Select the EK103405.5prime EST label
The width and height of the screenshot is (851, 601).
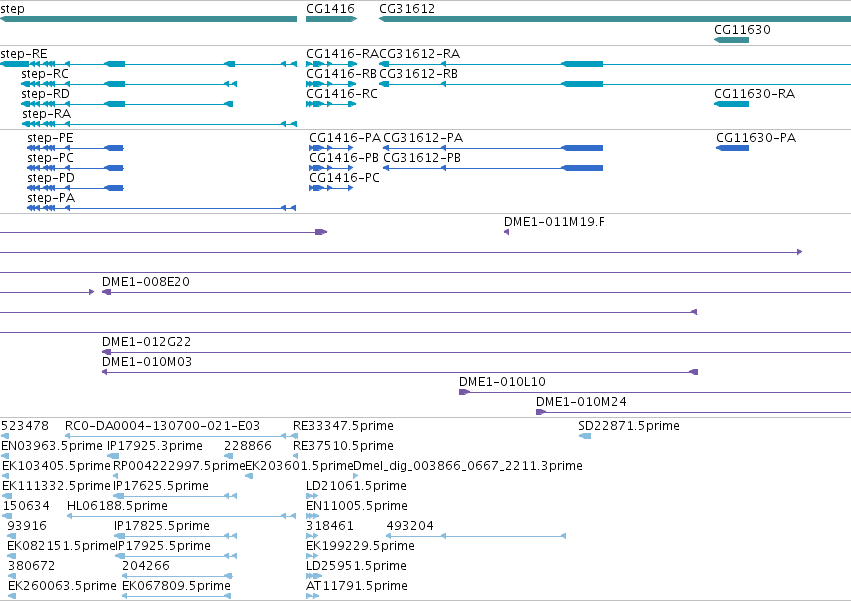click(56, 466)
